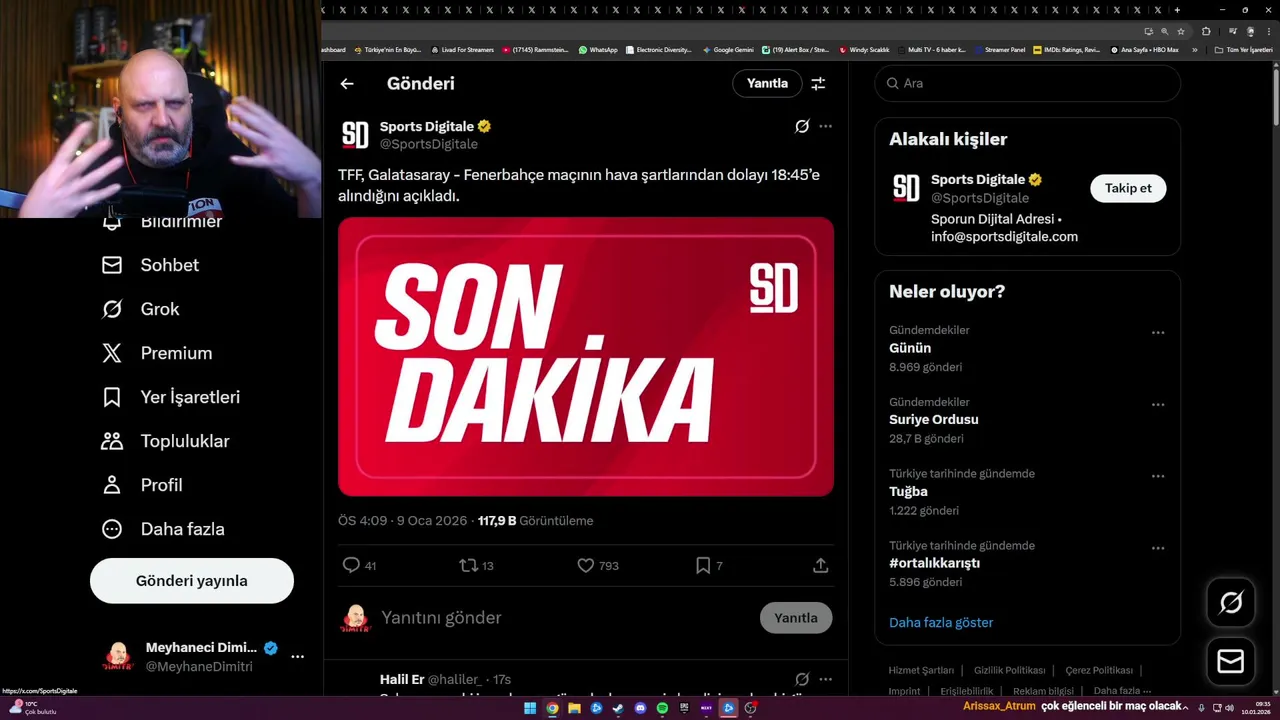Click the Daha fazla göster link
1280x720 pixels.
[941, 622]
